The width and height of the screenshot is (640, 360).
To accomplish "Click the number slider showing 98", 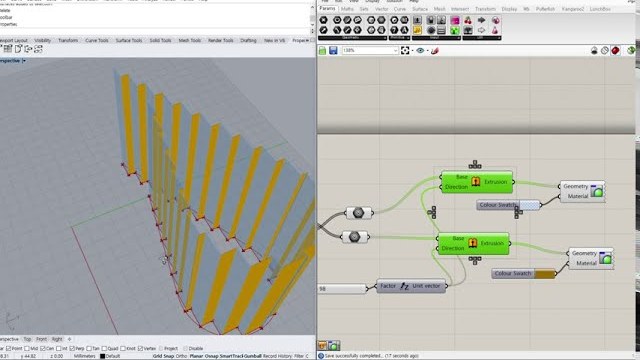I will [342, 289].
